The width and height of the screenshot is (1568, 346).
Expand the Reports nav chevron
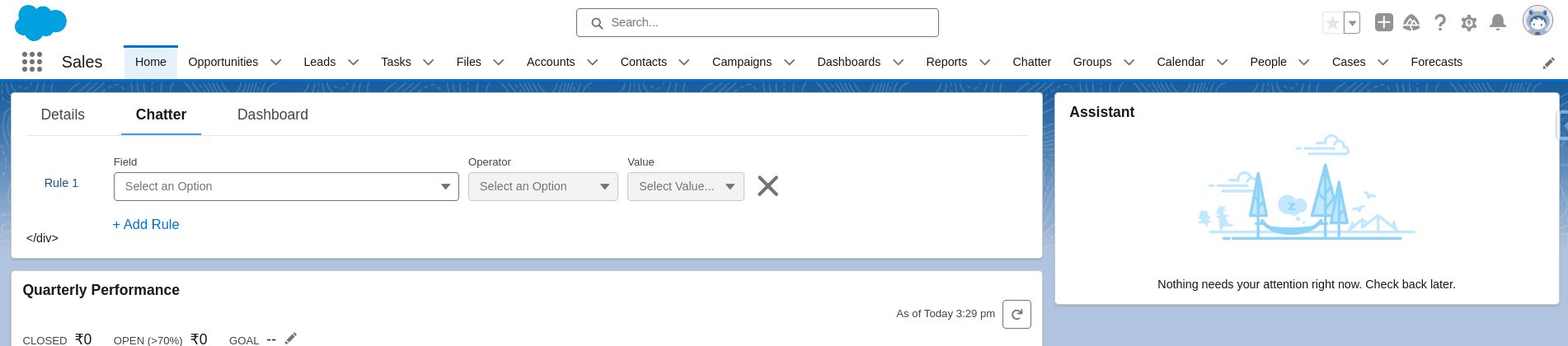tap(985, 62)
